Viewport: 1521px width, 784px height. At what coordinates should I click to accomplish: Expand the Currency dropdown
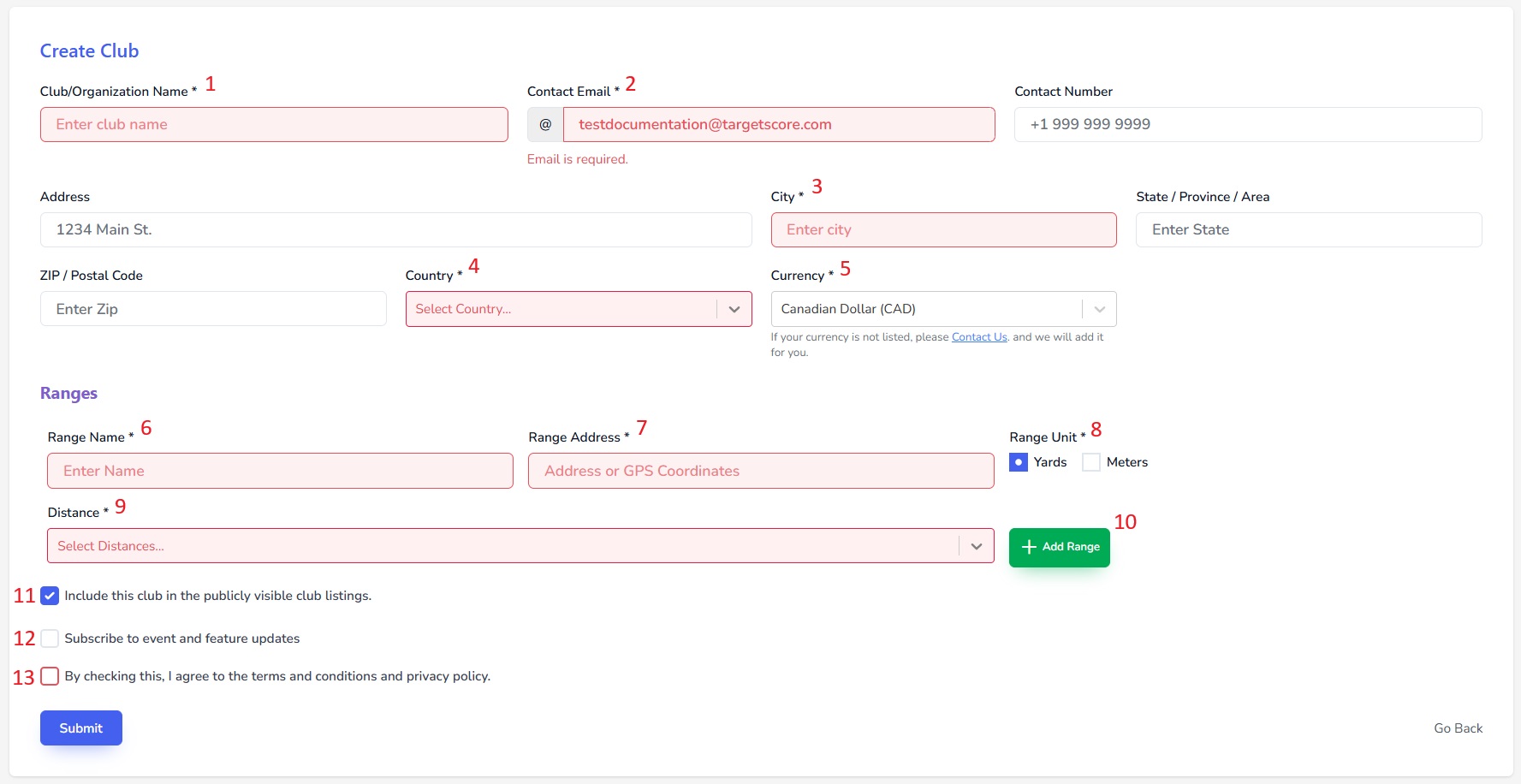tap(1099, 309)
